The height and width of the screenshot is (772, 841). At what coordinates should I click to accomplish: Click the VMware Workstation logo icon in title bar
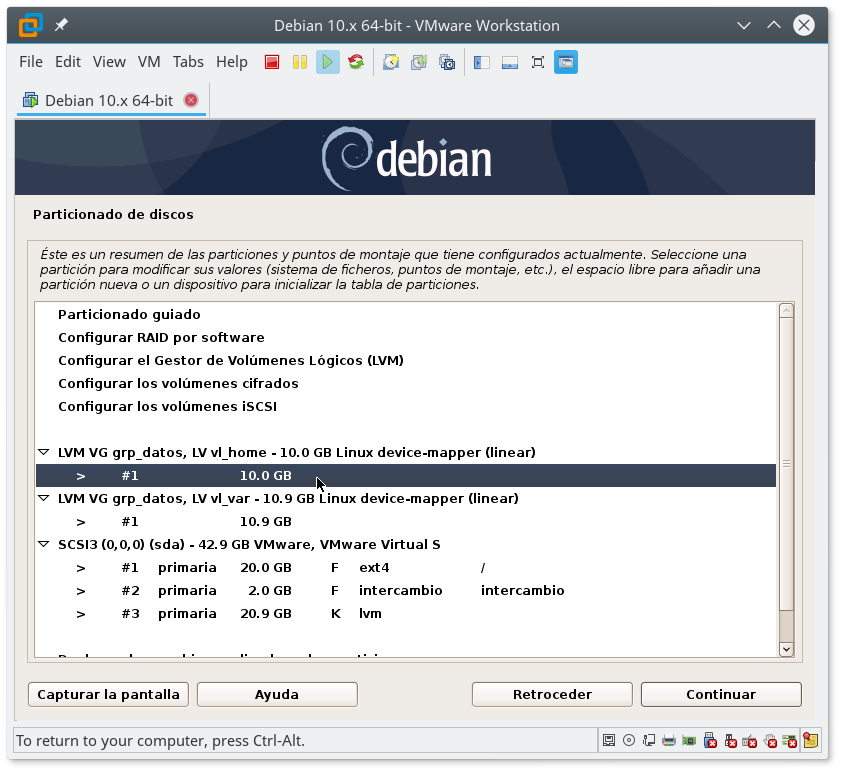(31, 25)
